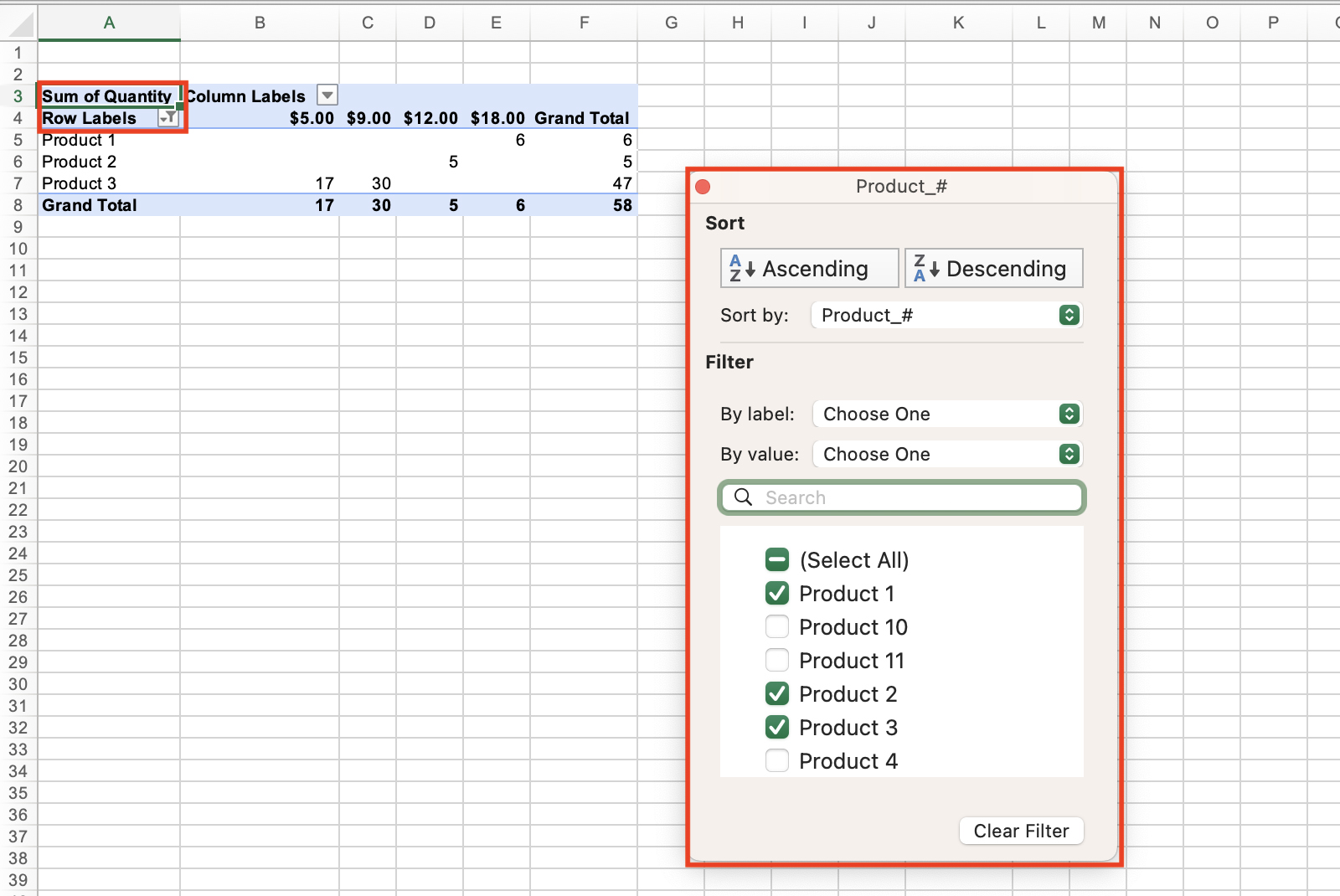This screenshot has height=896, width=1340.
Task: Check the Product 10 checkbox
Action: click(777, 626)
